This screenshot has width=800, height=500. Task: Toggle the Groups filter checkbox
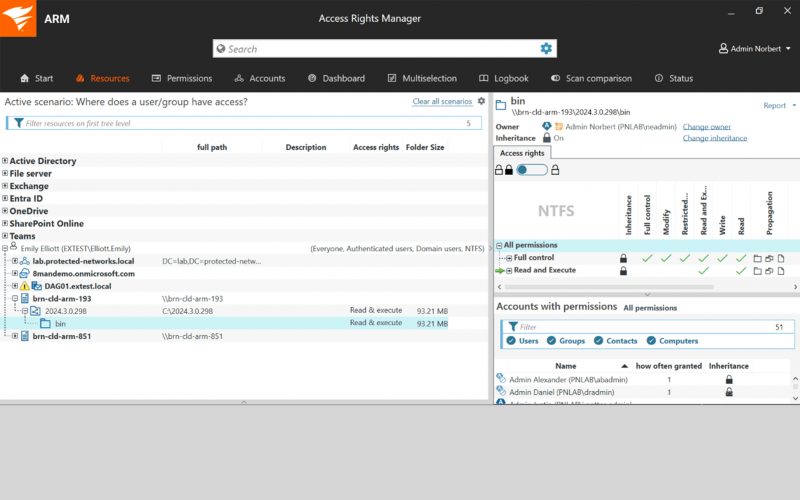click(x=552, y=341)
